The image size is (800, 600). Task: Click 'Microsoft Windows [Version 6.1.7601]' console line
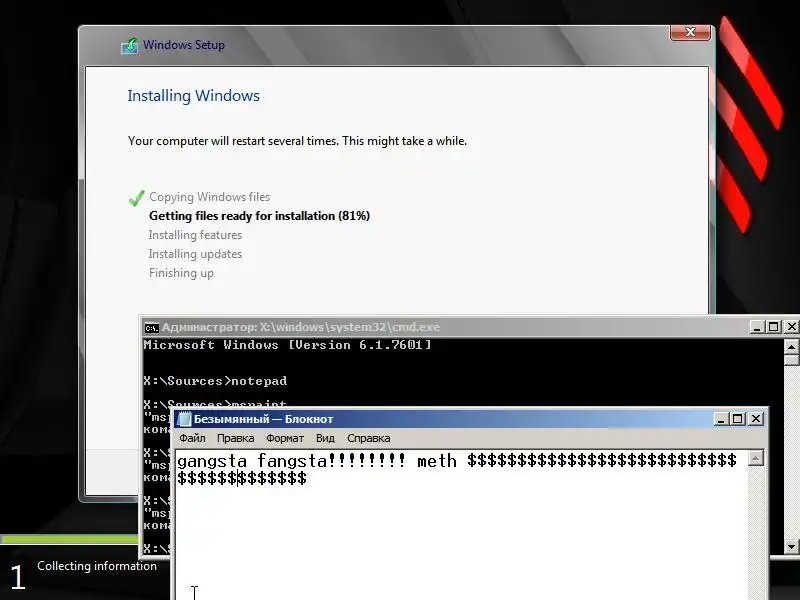pos(287,345)
